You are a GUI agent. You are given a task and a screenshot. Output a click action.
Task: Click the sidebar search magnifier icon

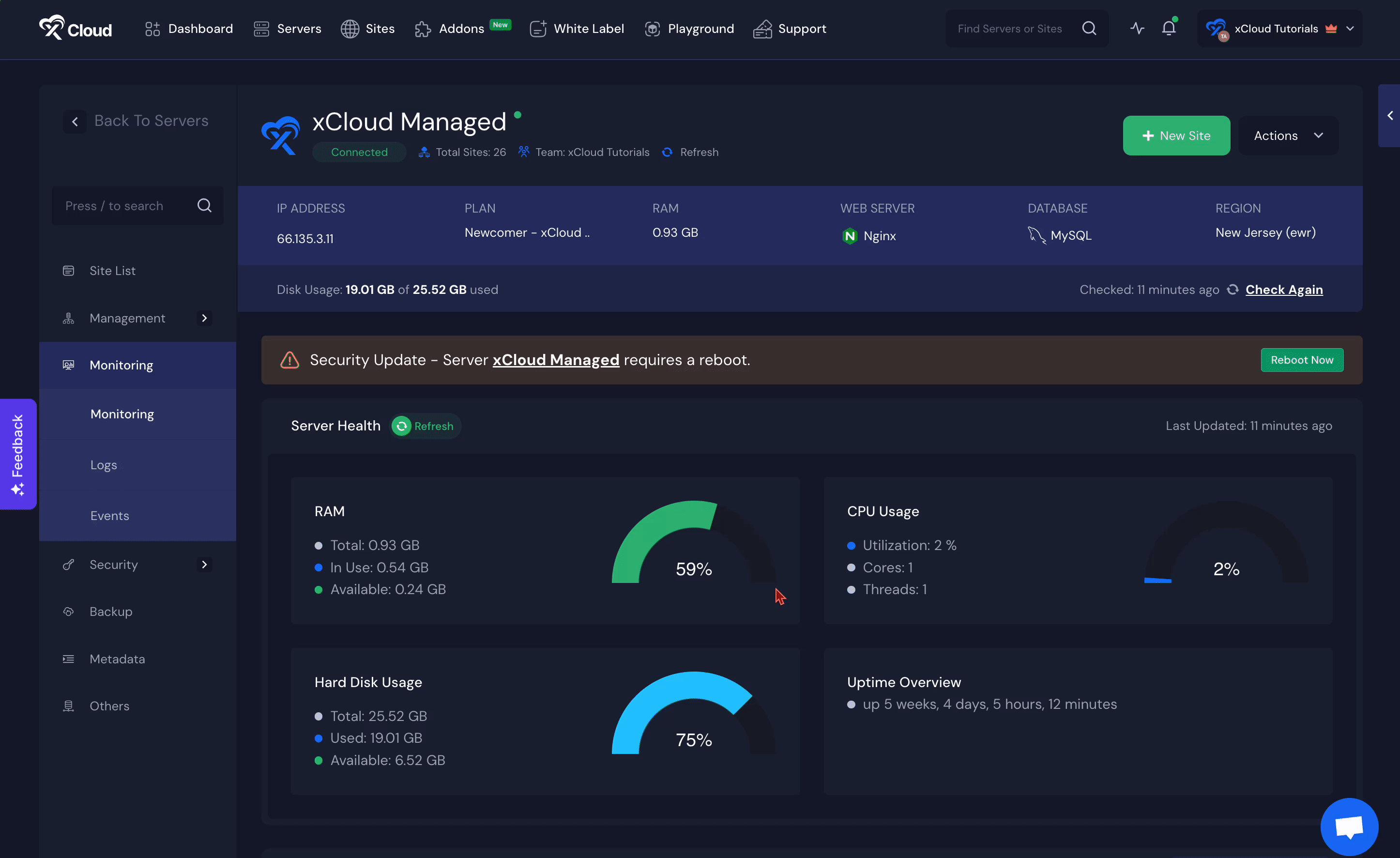pyautogui.click(x=205, y=206)
